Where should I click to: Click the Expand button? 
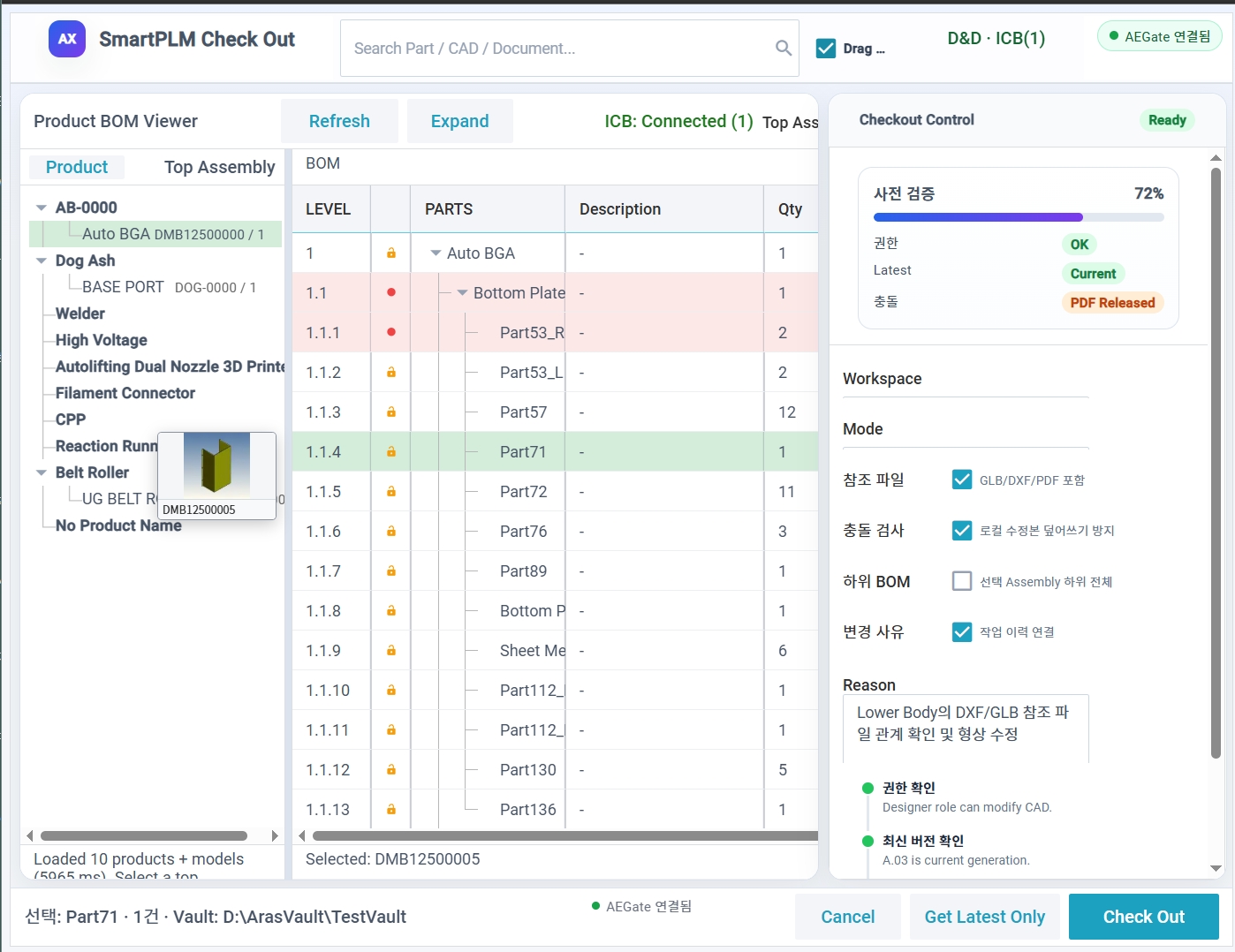pos(459,121)
